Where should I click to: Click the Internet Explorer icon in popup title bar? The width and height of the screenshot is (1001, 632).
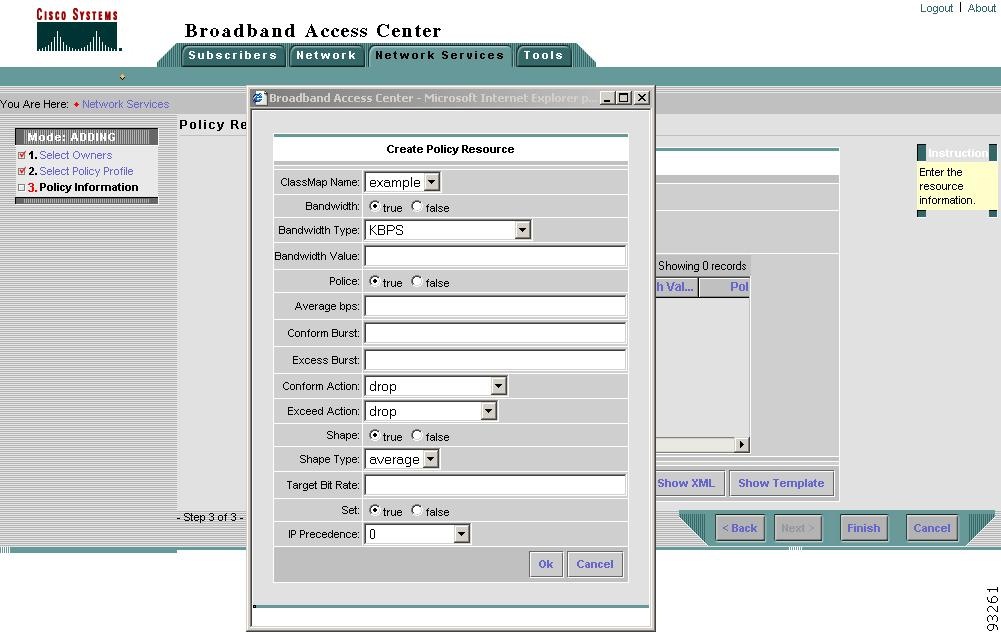click(x=259, y=98)
